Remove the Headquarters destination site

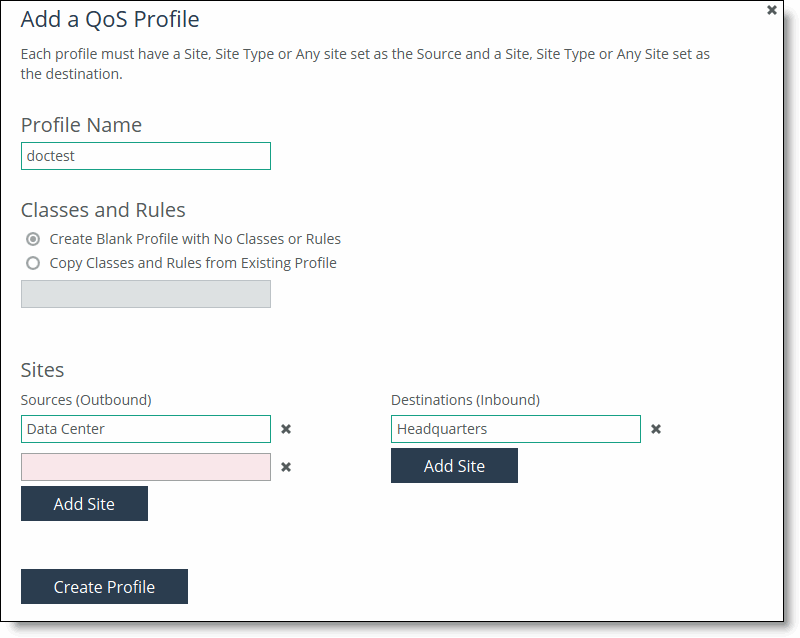point(656,429)
